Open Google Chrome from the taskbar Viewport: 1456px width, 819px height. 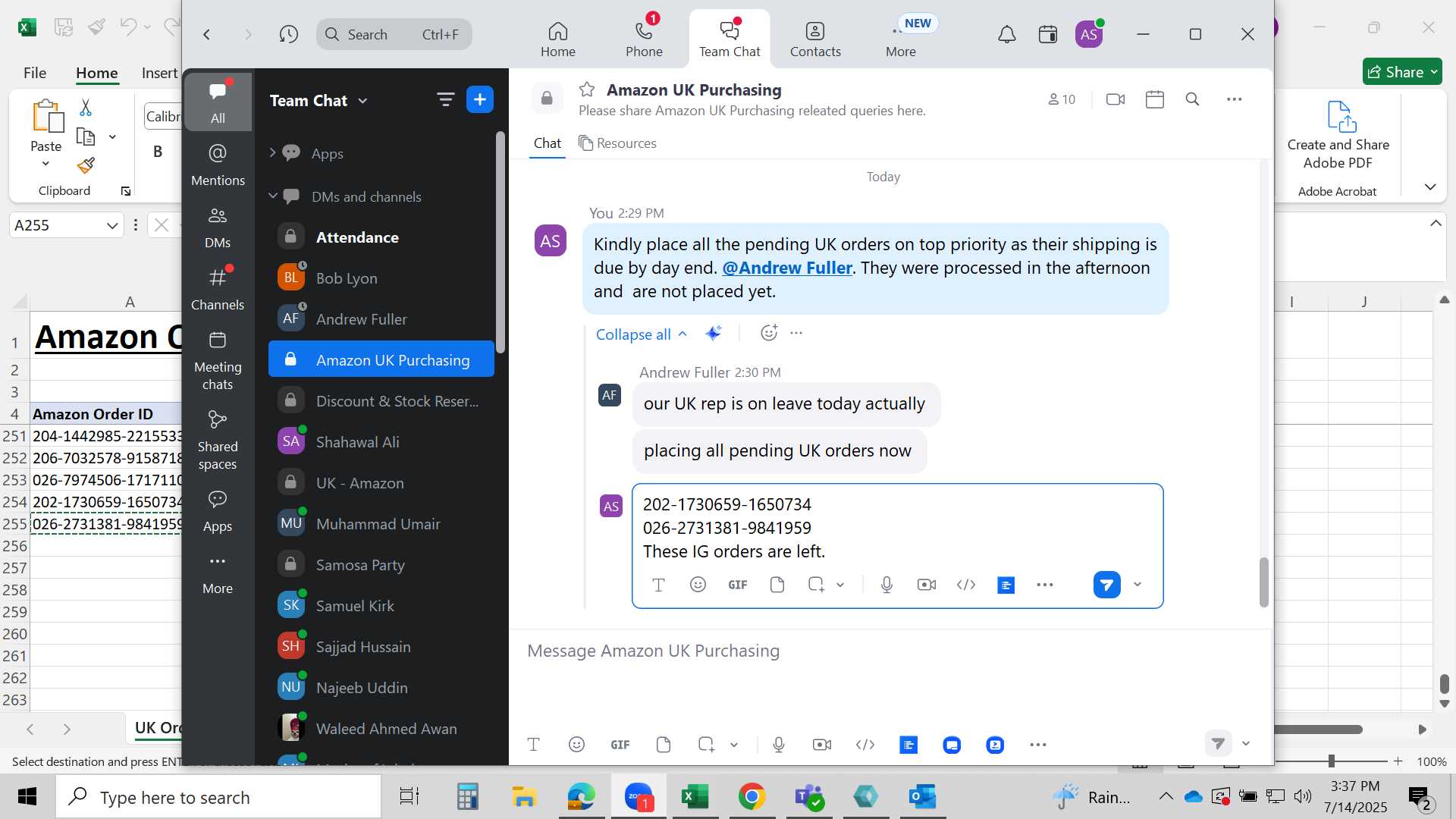click(x=752, y=796)
